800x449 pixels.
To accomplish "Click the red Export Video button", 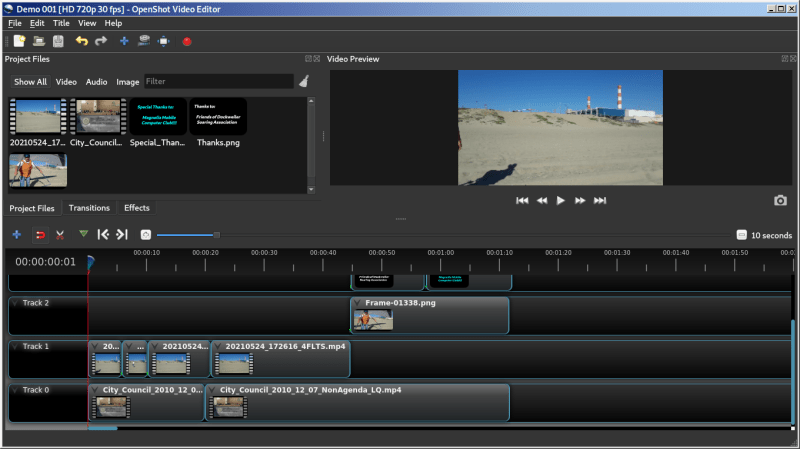I will pyautogui.click(x=186, y=41).
